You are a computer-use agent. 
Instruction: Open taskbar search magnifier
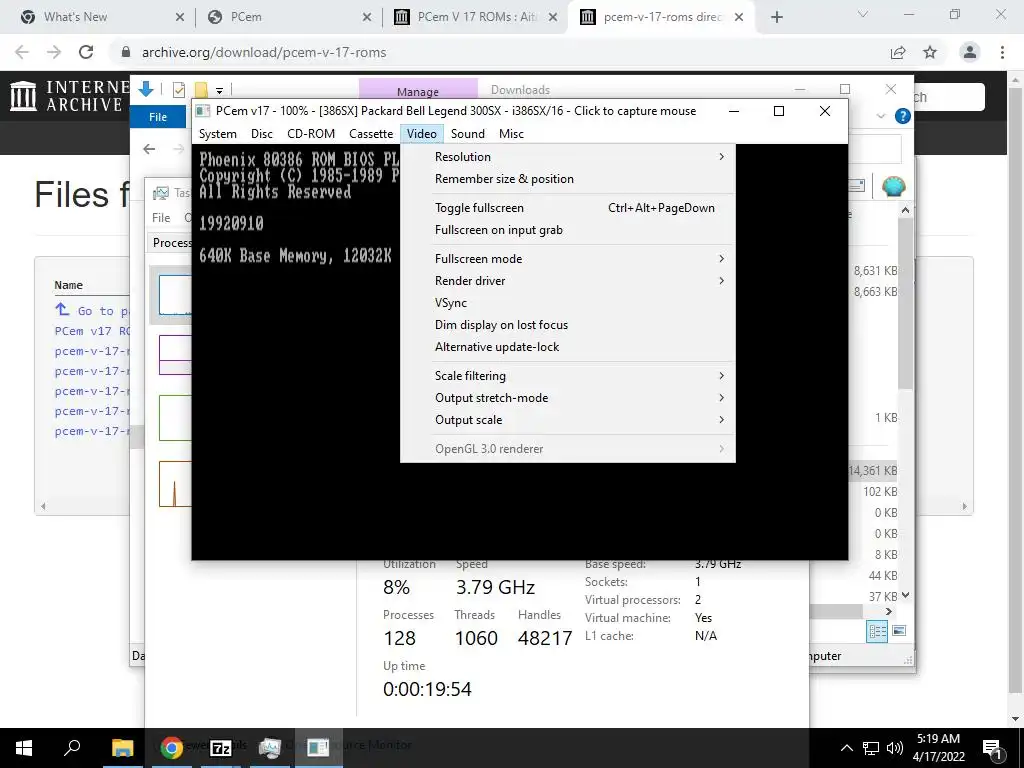pyautogui.click(x=72, y=747)
